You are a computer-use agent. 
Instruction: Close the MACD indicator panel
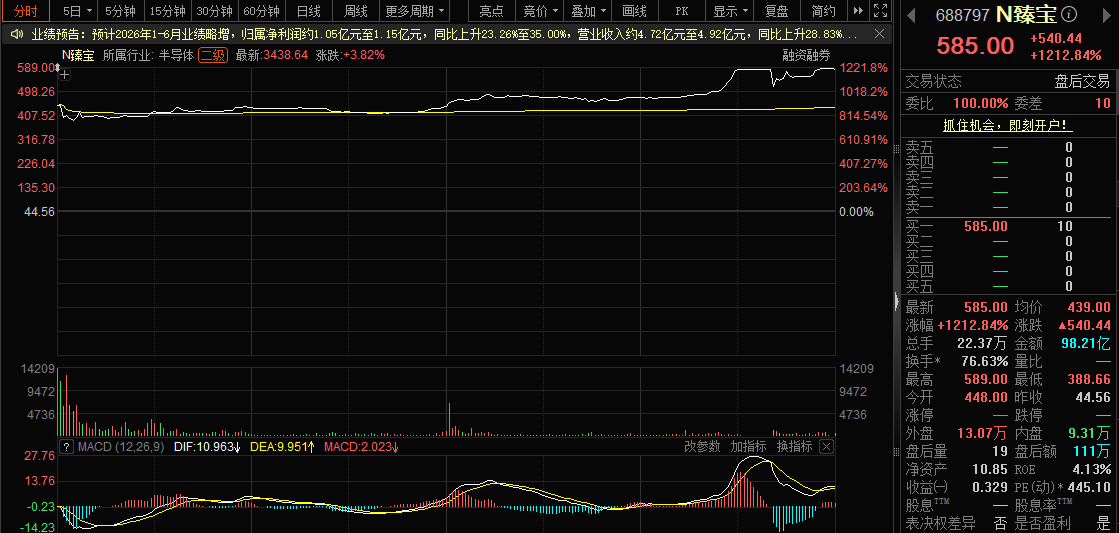pos(826,447)
